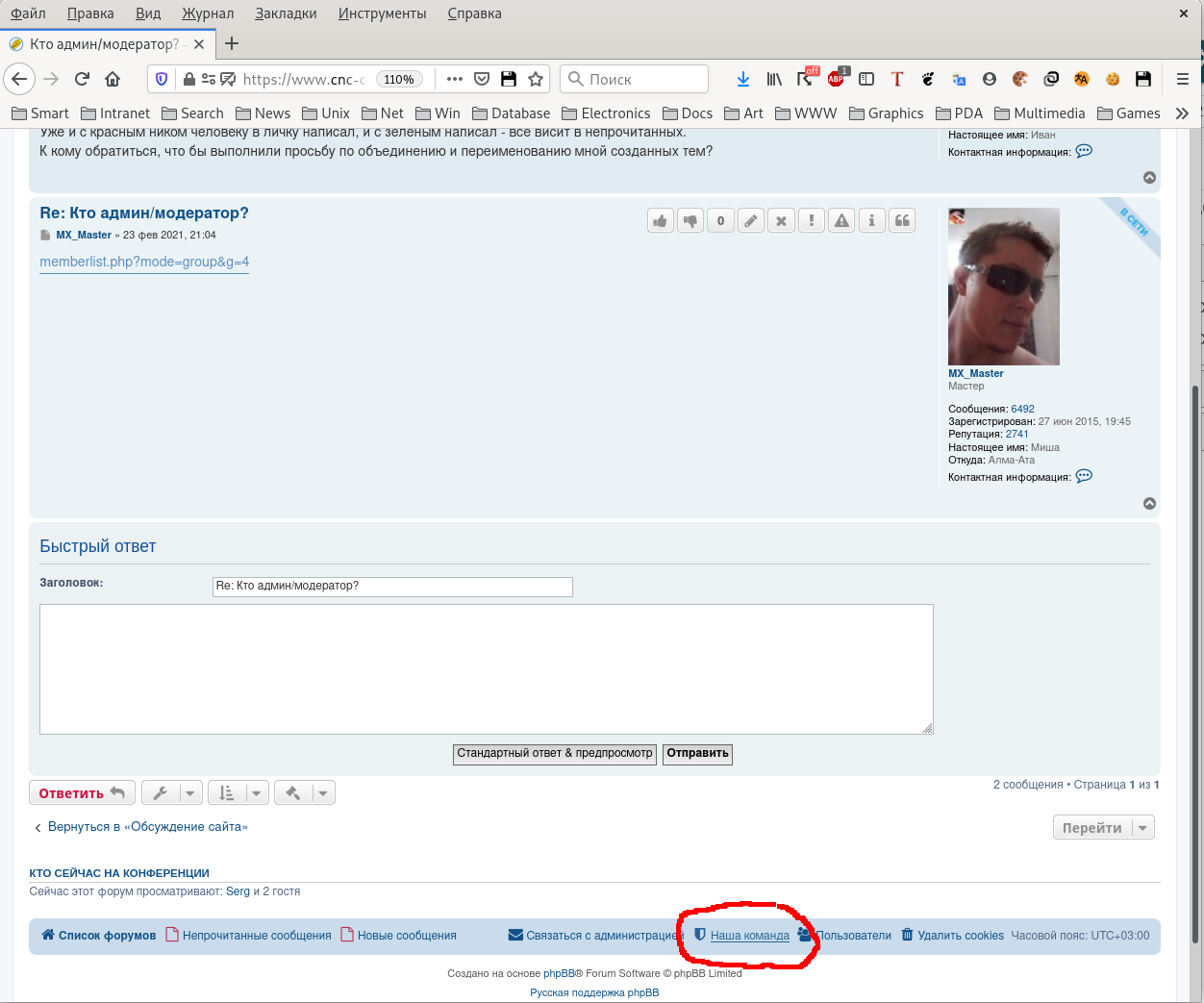View Непрочитанные сообщения
This screenshot has width=1204, height=1003.
[249, 936]
